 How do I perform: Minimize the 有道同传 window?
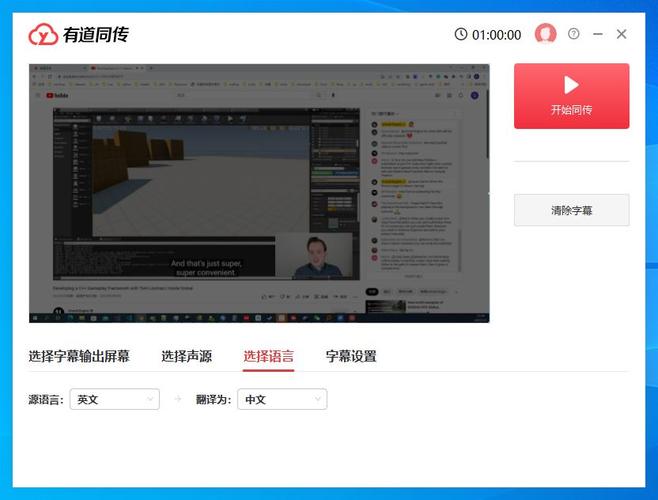click(x=598, y=34)
